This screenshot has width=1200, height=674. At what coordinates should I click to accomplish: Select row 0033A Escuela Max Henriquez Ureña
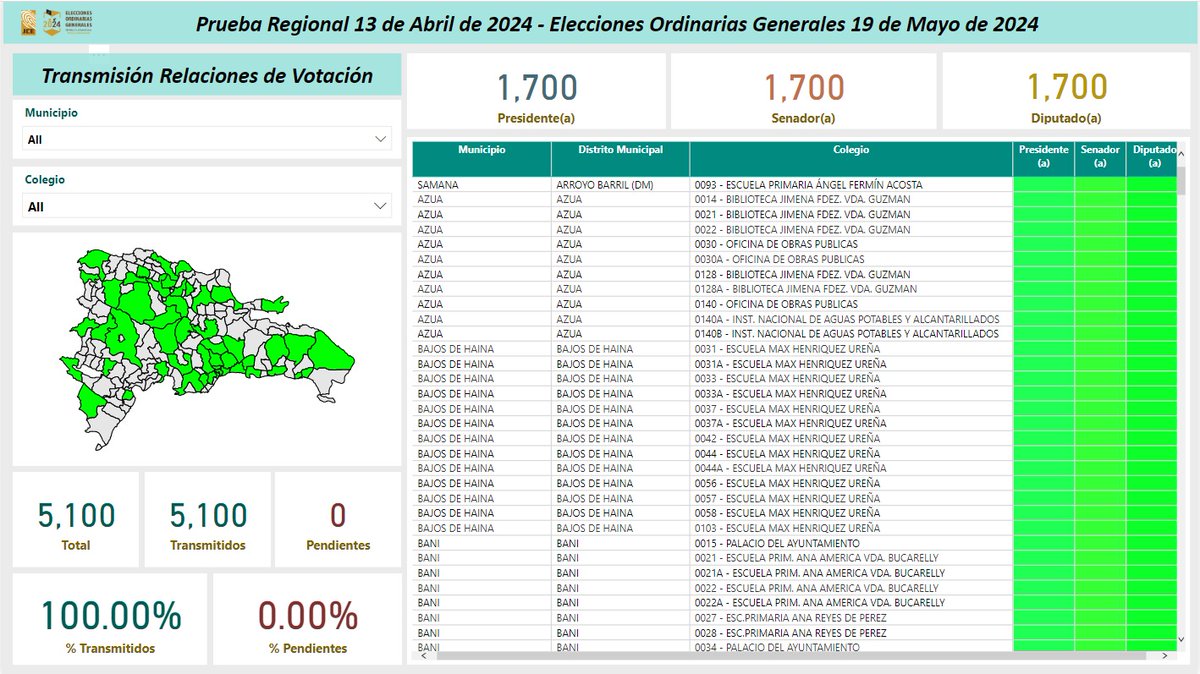pos(795,394)
